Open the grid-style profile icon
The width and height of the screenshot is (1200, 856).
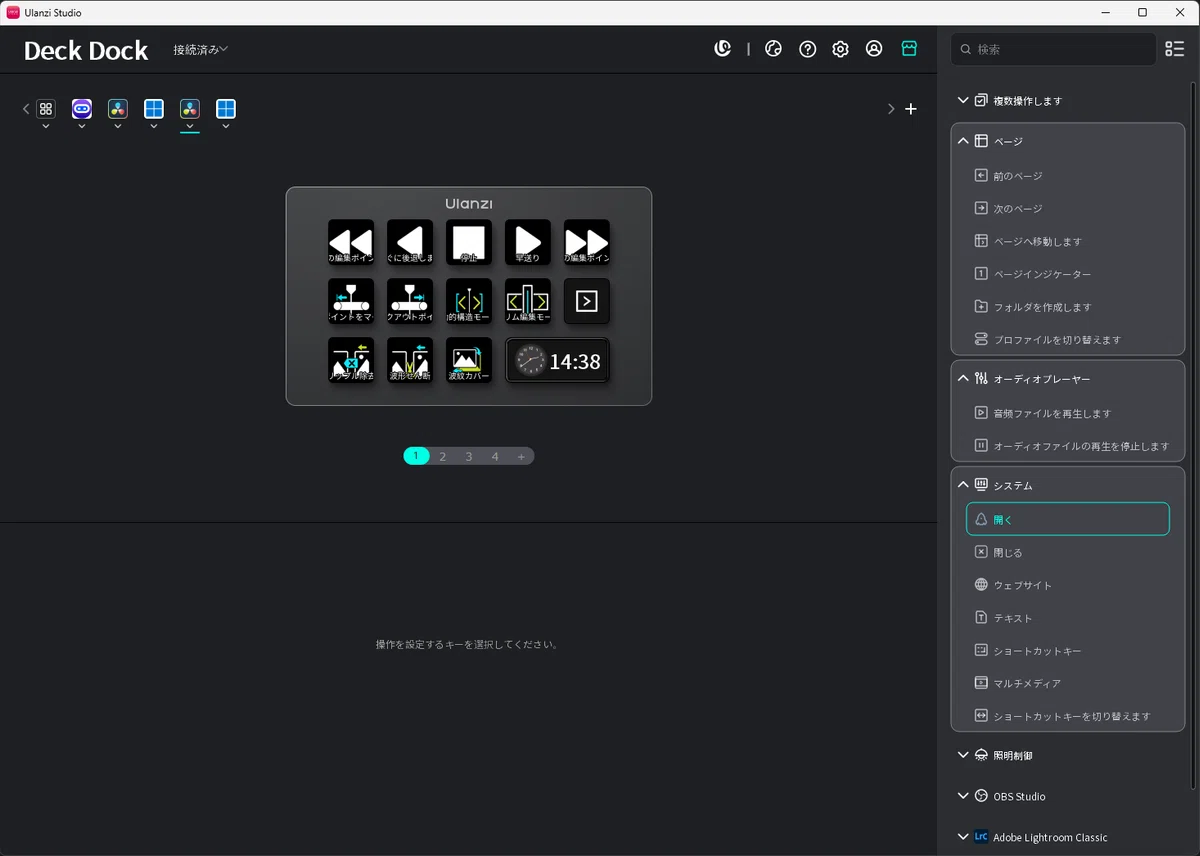(46, 109)
